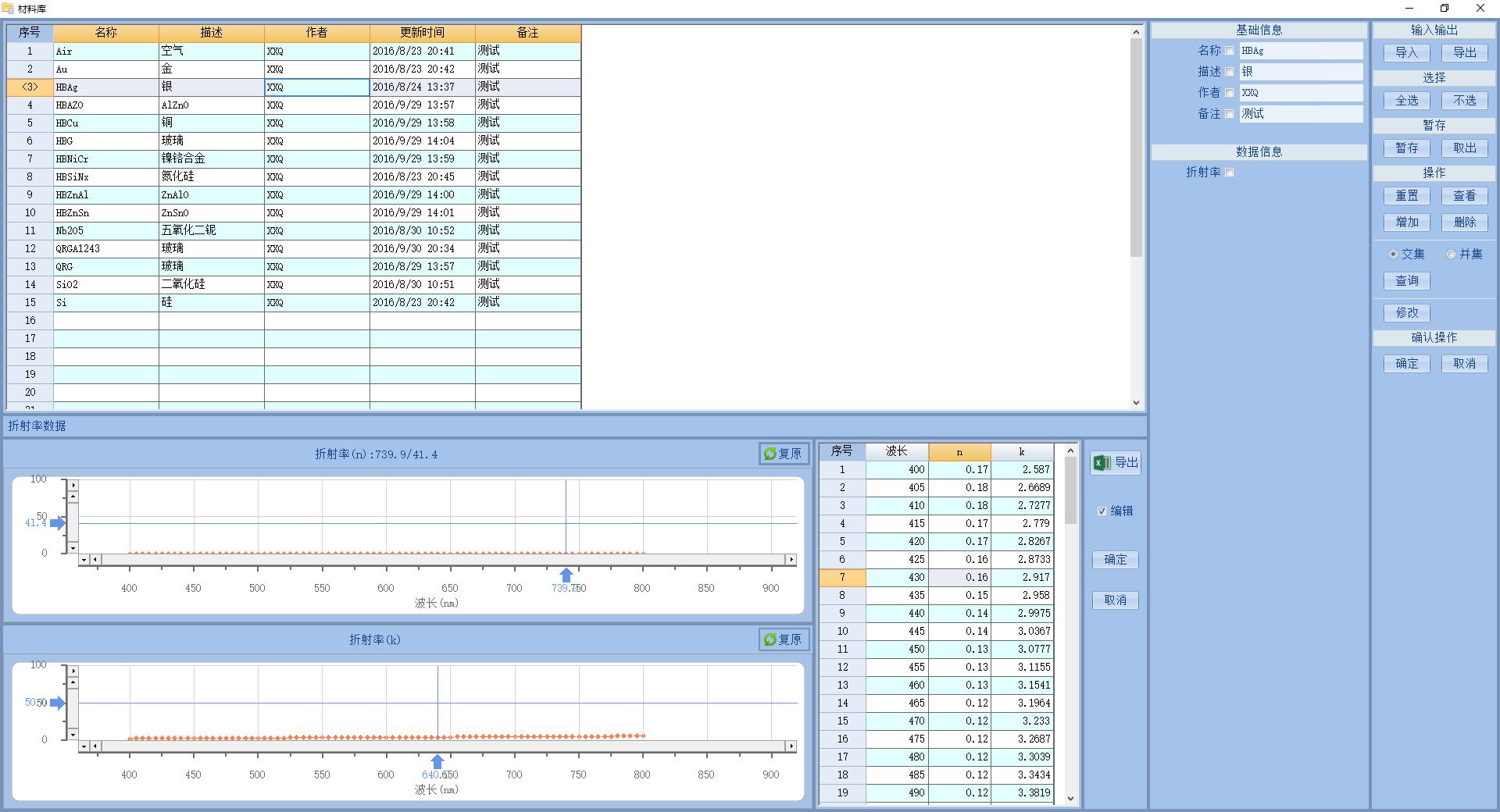Click the wavelength cell 450
The height and width of the screenshot is (812, 1500).
[x=897, y=650]
